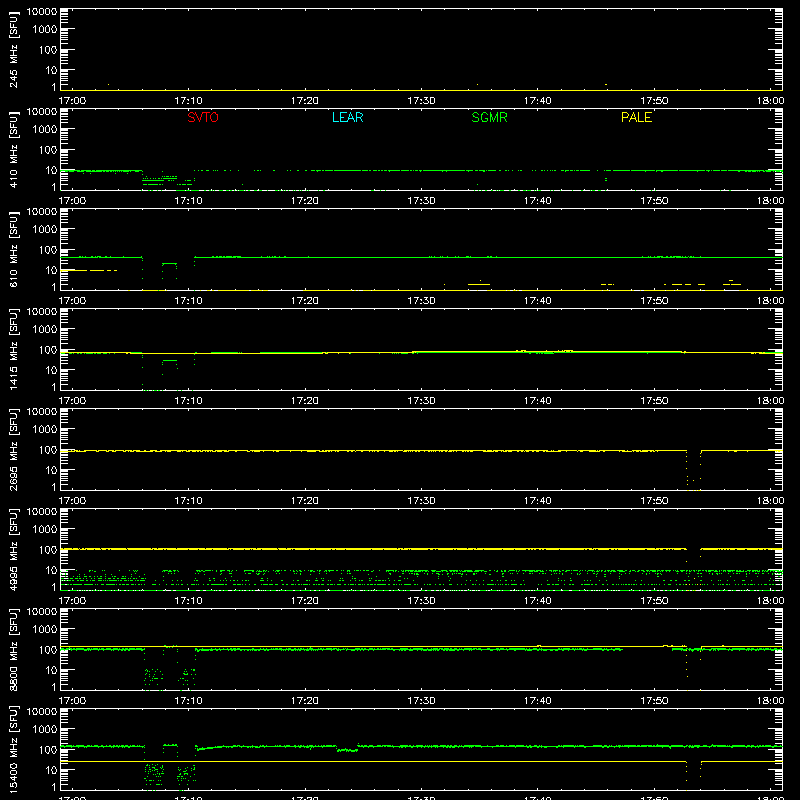Click 17:40 tick label of 410 MHz panel
Screen dimensions: 800x800
pos(538,201)
